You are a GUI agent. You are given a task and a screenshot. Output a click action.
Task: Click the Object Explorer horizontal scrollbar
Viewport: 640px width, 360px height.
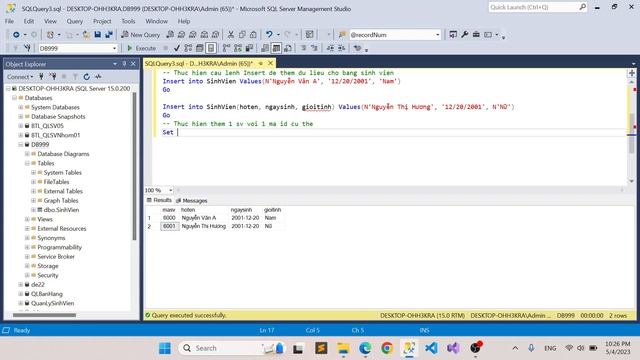click(x=44, y=315)
